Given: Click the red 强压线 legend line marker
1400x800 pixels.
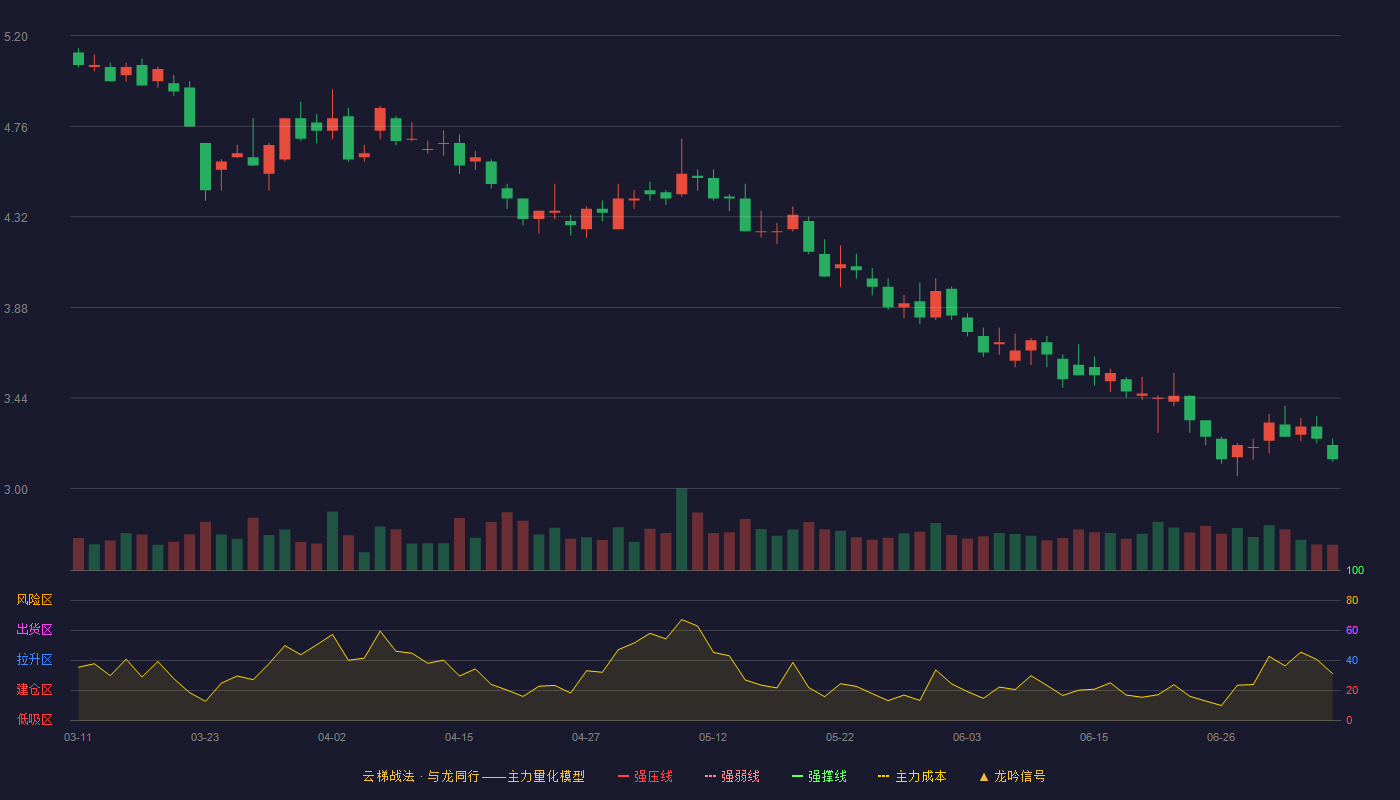Looking at the screenshot, I should click(623, 776).
